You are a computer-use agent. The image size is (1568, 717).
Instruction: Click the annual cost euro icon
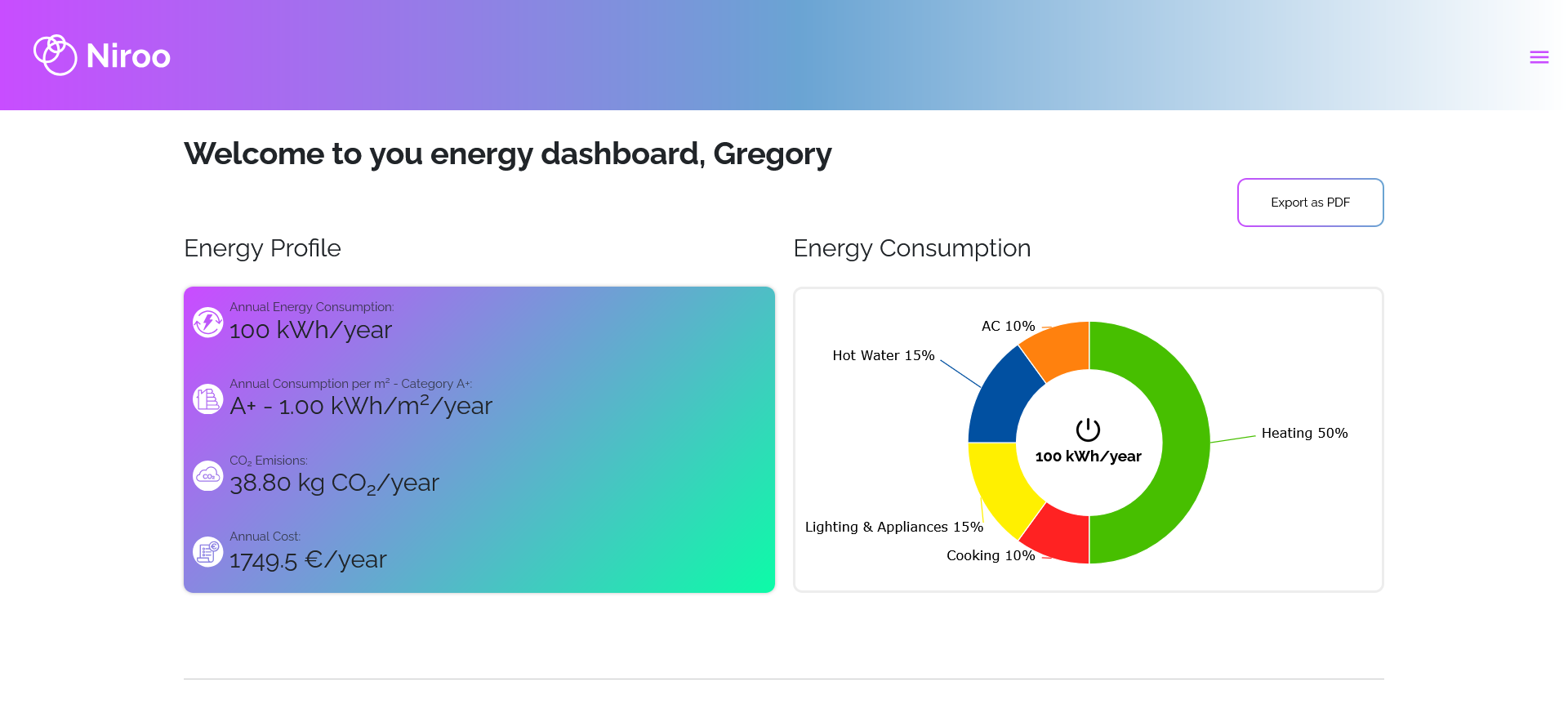[208, 552]
